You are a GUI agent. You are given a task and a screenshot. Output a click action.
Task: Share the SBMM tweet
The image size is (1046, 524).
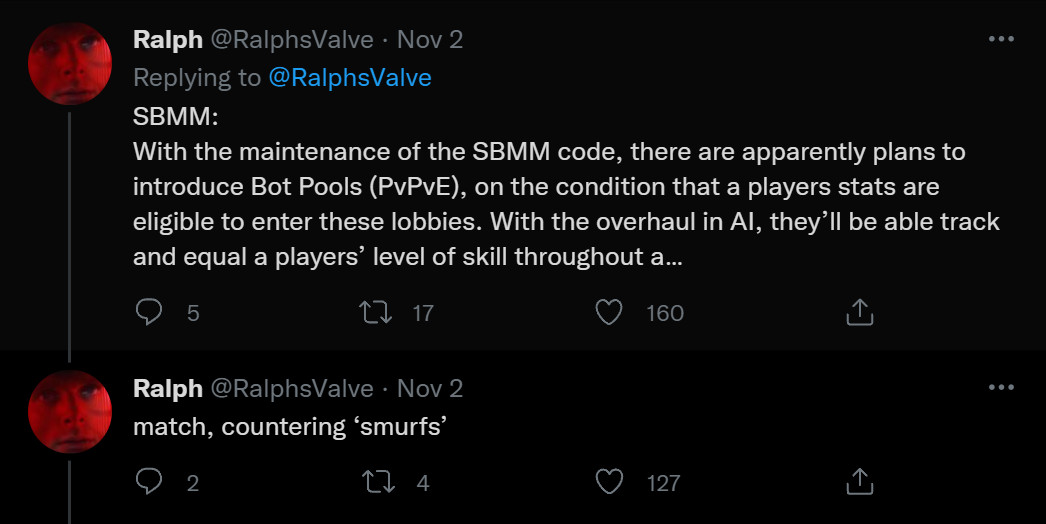pos(860,313)
